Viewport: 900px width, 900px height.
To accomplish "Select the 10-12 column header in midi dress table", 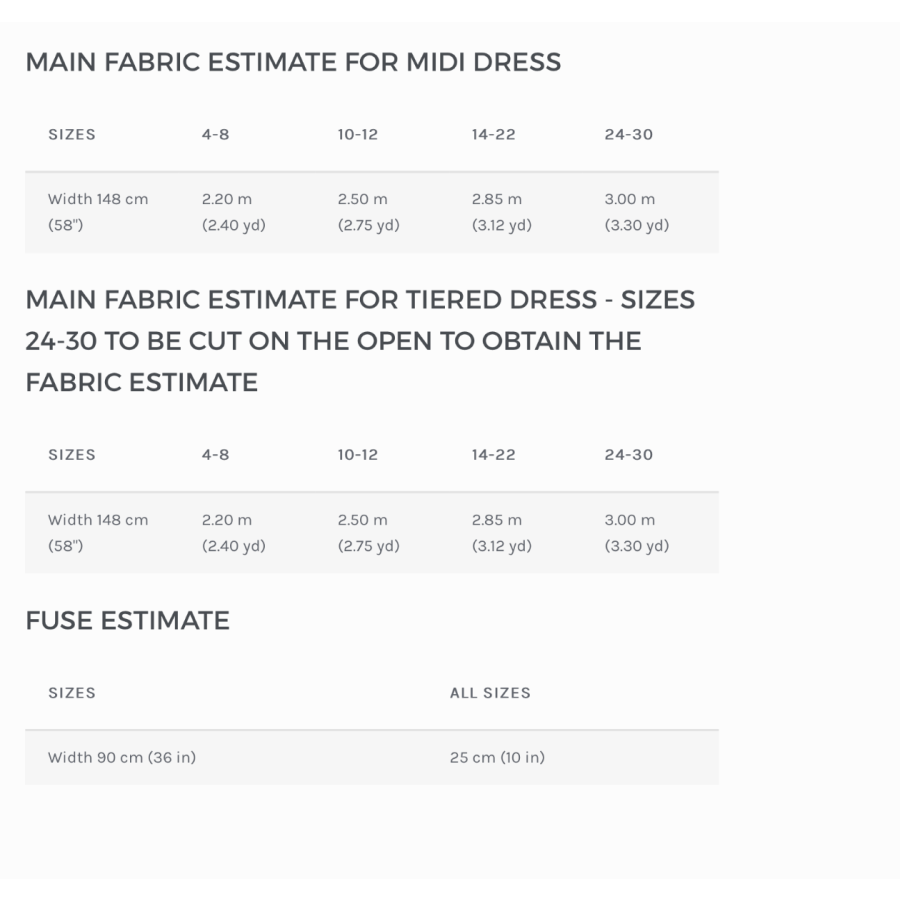I will pos(358,135).
